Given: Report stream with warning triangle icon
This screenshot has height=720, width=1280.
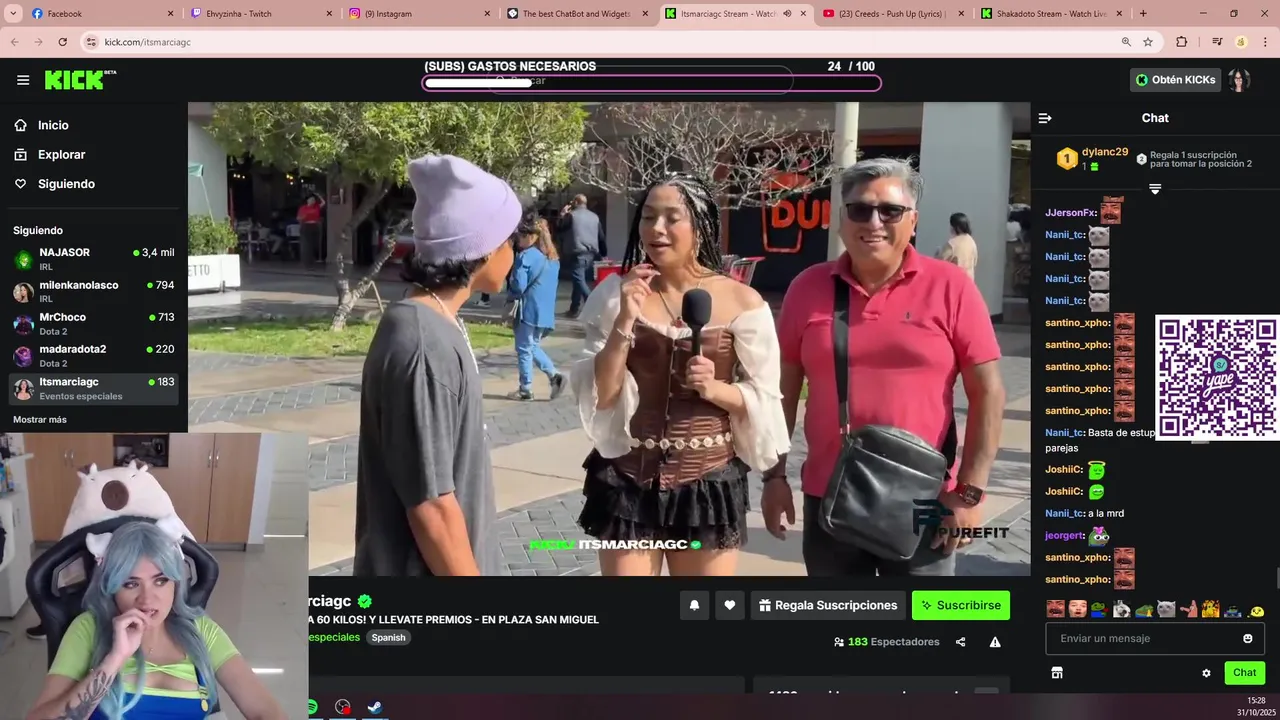Looking at the screenshot, I should click(x=995, y=642).
